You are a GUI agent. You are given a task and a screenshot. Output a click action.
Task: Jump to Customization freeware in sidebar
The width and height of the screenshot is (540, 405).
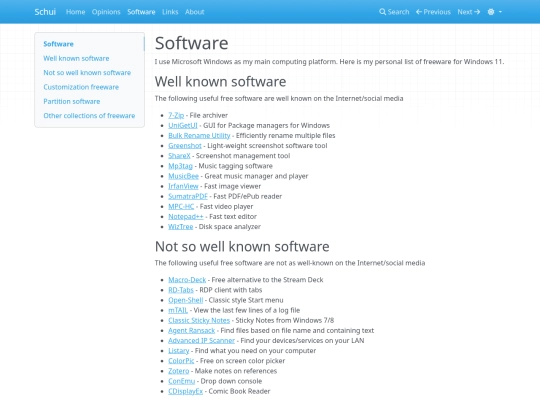click(x=81, y=87)
